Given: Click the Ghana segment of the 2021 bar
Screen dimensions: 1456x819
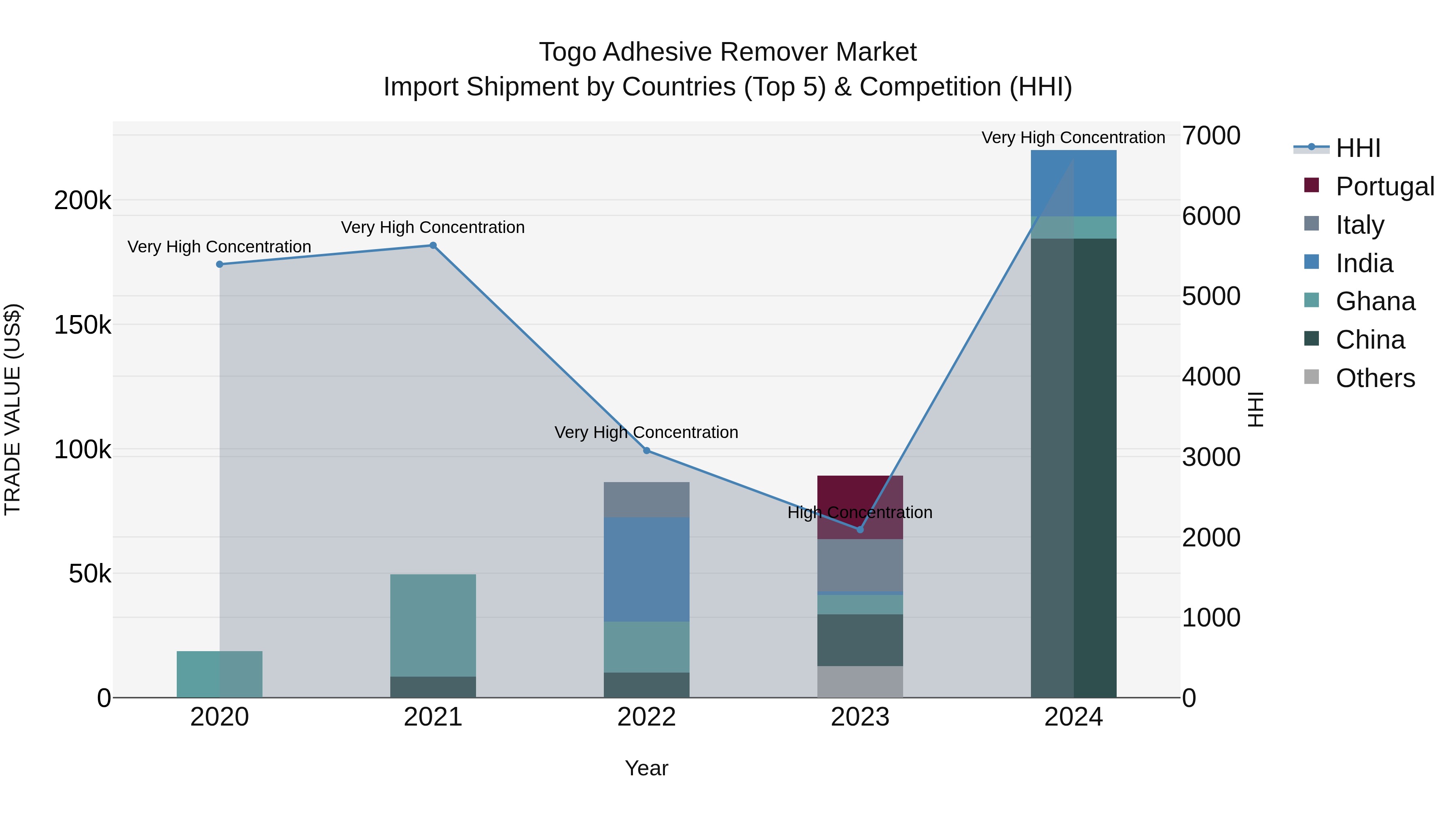Looking at the screenshot, I should pos(433,625).
